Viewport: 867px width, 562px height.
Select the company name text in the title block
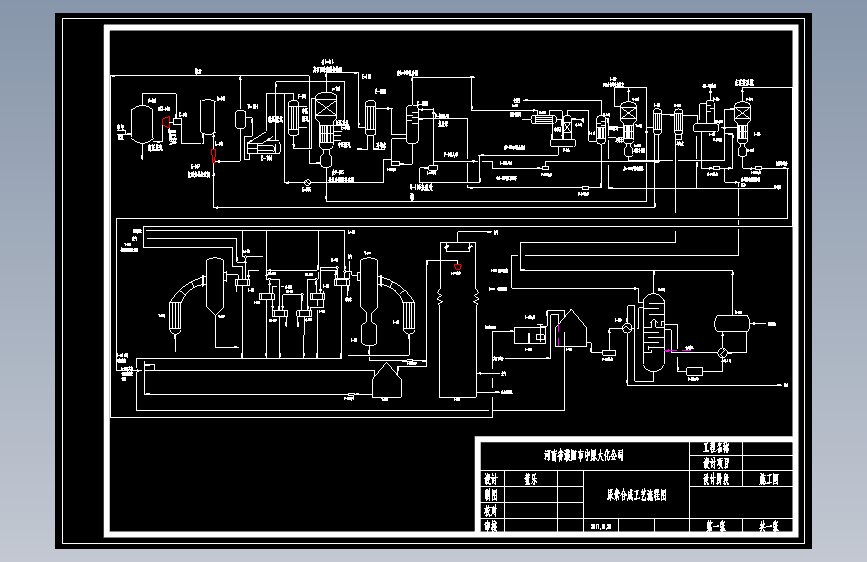(584, 456)
